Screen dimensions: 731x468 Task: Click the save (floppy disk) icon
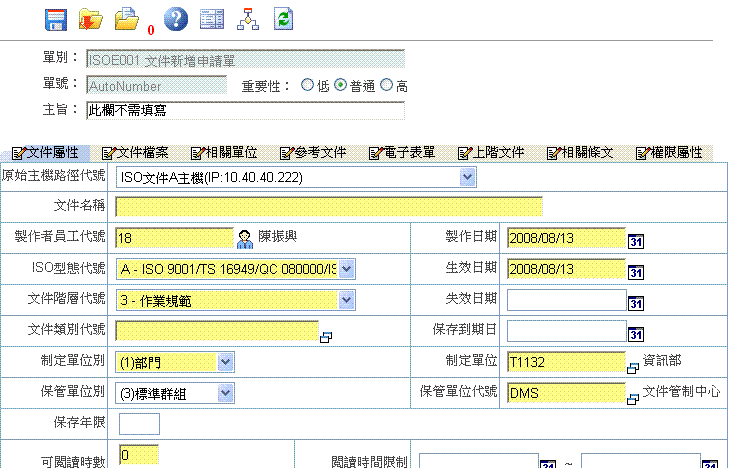[56, 19]
